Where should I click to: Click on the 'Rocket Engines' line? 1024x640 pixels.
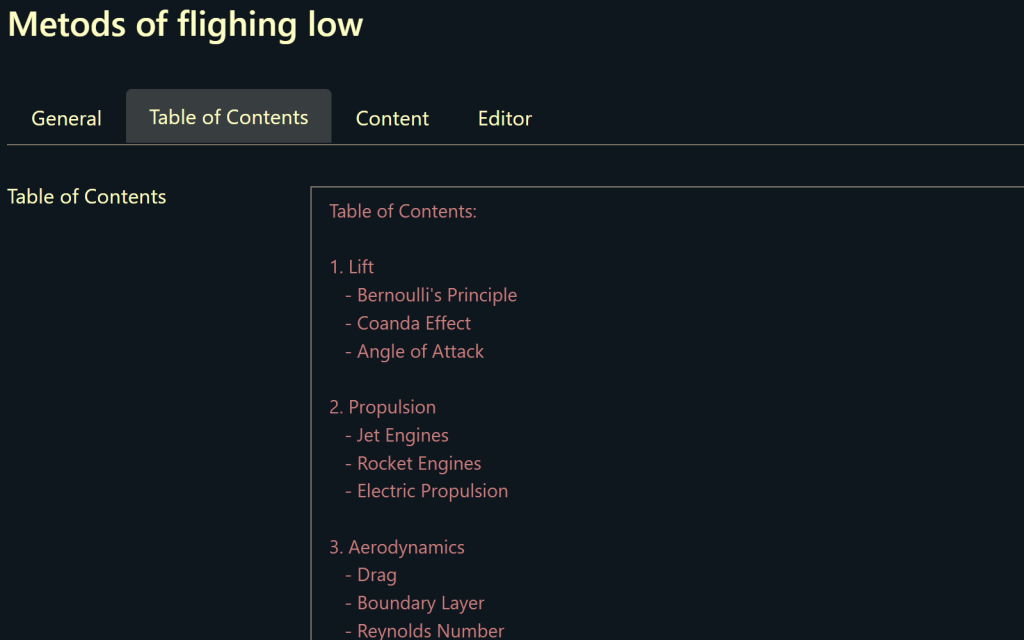click(x=419, y=463)
